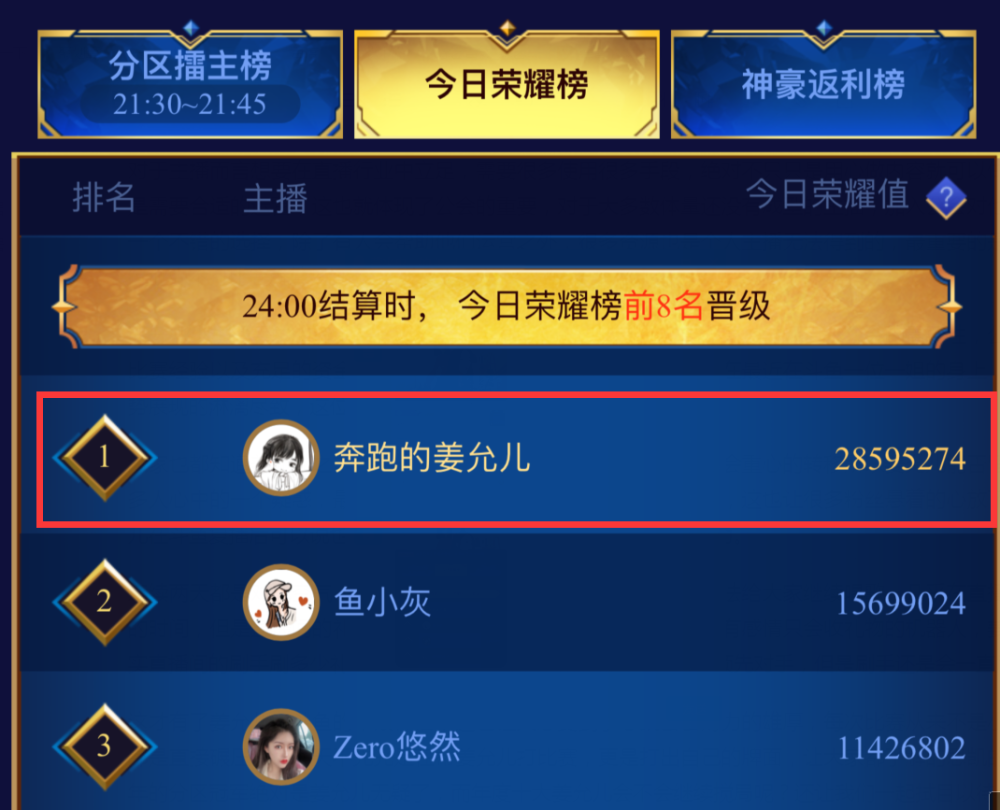Switch to the 神豪返利榜 tab

pos(823,84)
